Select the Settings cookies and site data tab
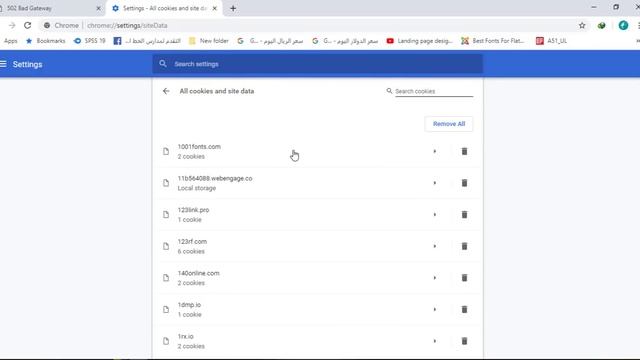 coord(164,8)
